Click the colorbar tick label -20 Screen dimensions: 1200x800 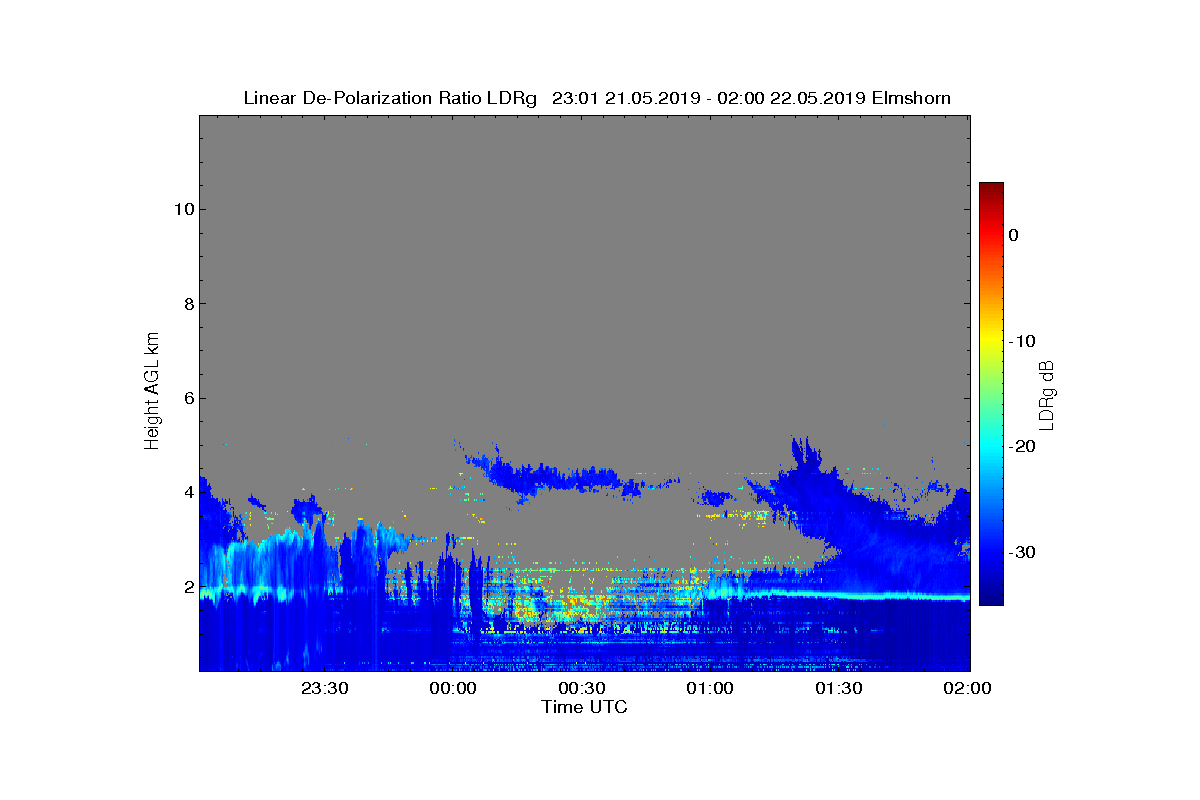click(x=1021, y=447)
